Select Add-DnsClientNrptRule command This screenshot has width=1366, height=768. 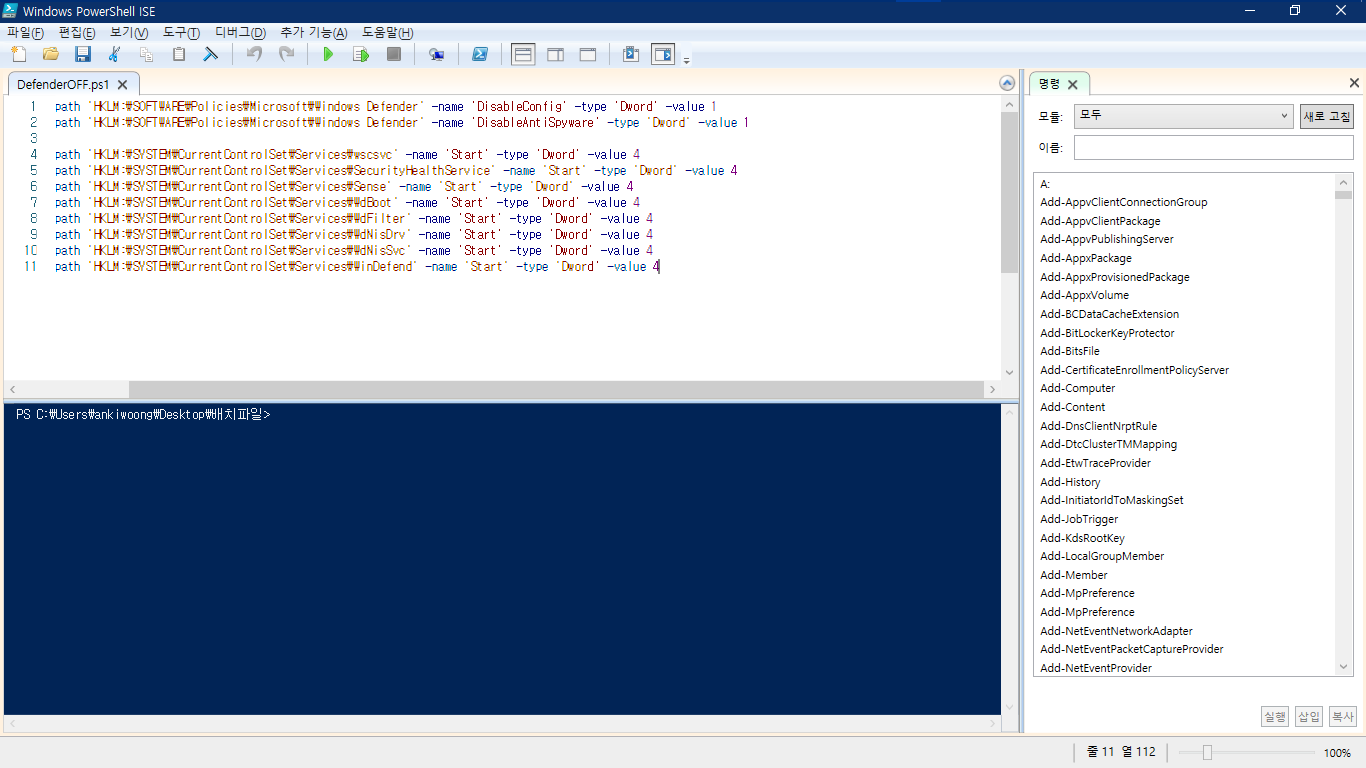(1098, 426)
